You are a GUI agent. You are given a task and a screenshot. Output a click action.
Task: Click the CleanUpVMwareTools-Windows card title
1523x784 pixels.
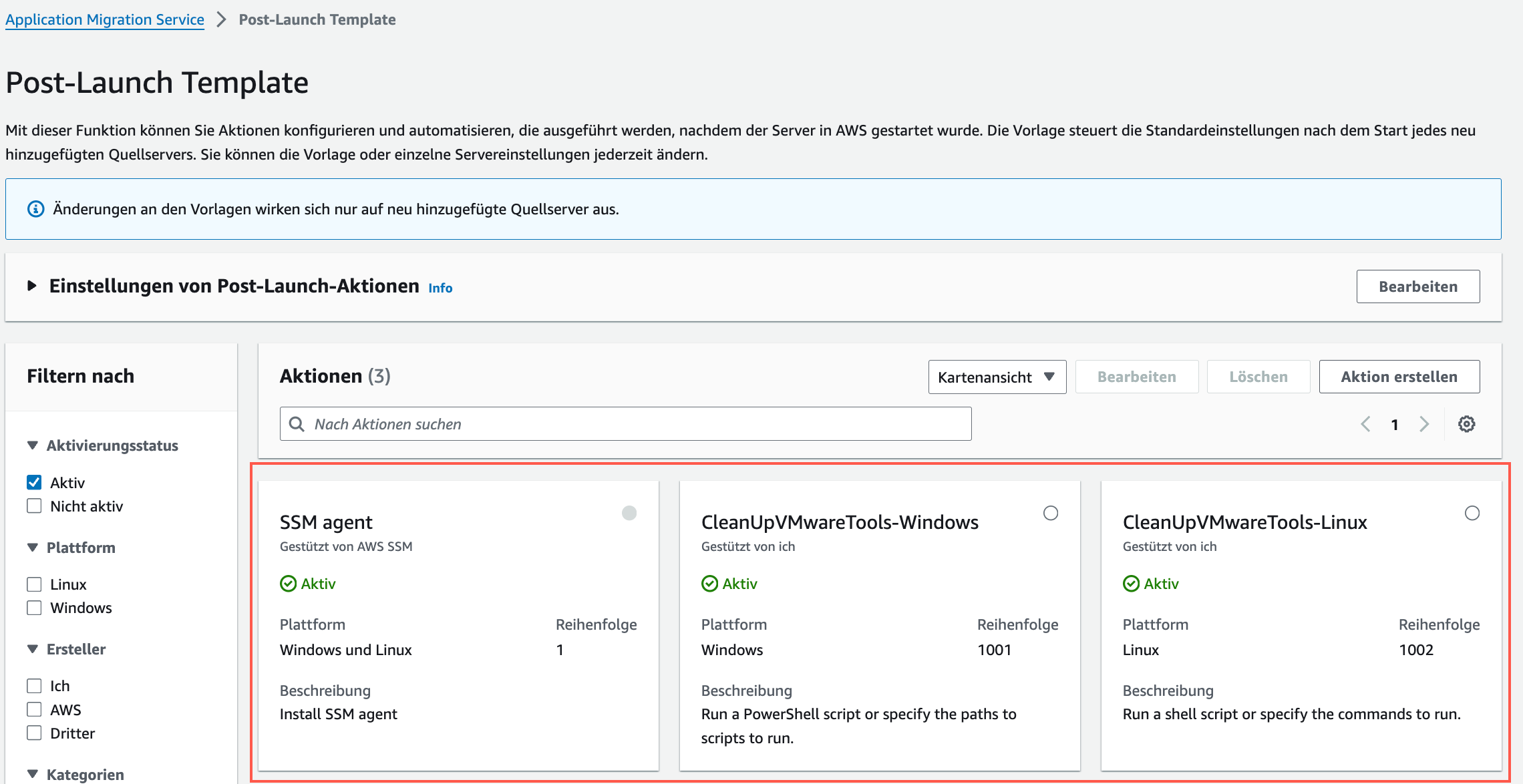pyautogui.click(x=840, y=522)
